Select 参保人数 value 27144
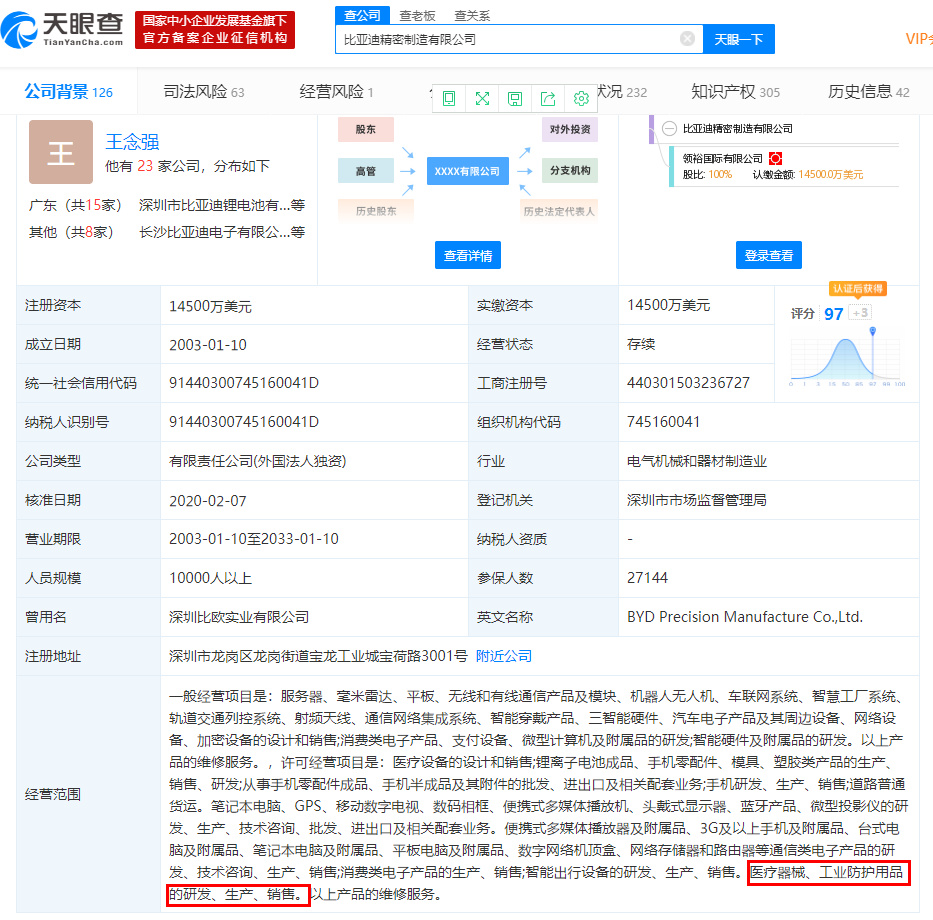This screenshot has height=920, width=933. click(x=647, y=578)
